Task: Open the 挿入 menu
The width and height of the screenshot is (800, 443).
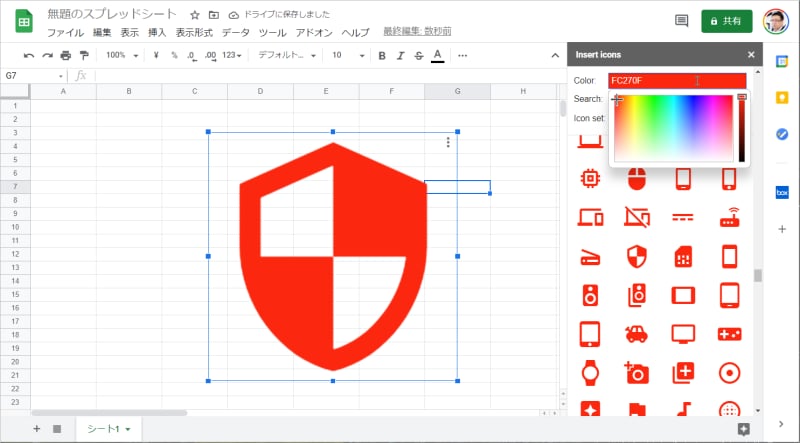Action: coord(157,32)
